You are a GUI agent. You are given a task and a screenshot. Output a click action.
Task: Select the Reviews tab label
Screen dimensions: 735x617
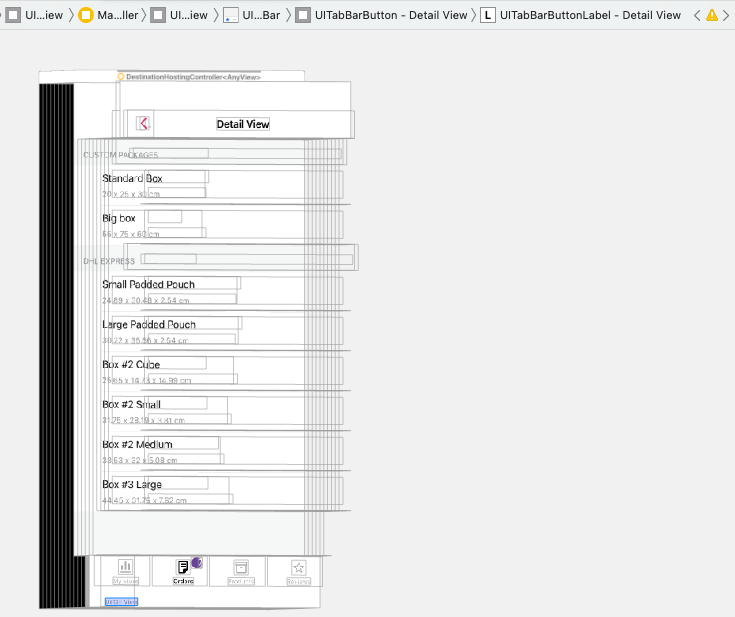(299, 581)
